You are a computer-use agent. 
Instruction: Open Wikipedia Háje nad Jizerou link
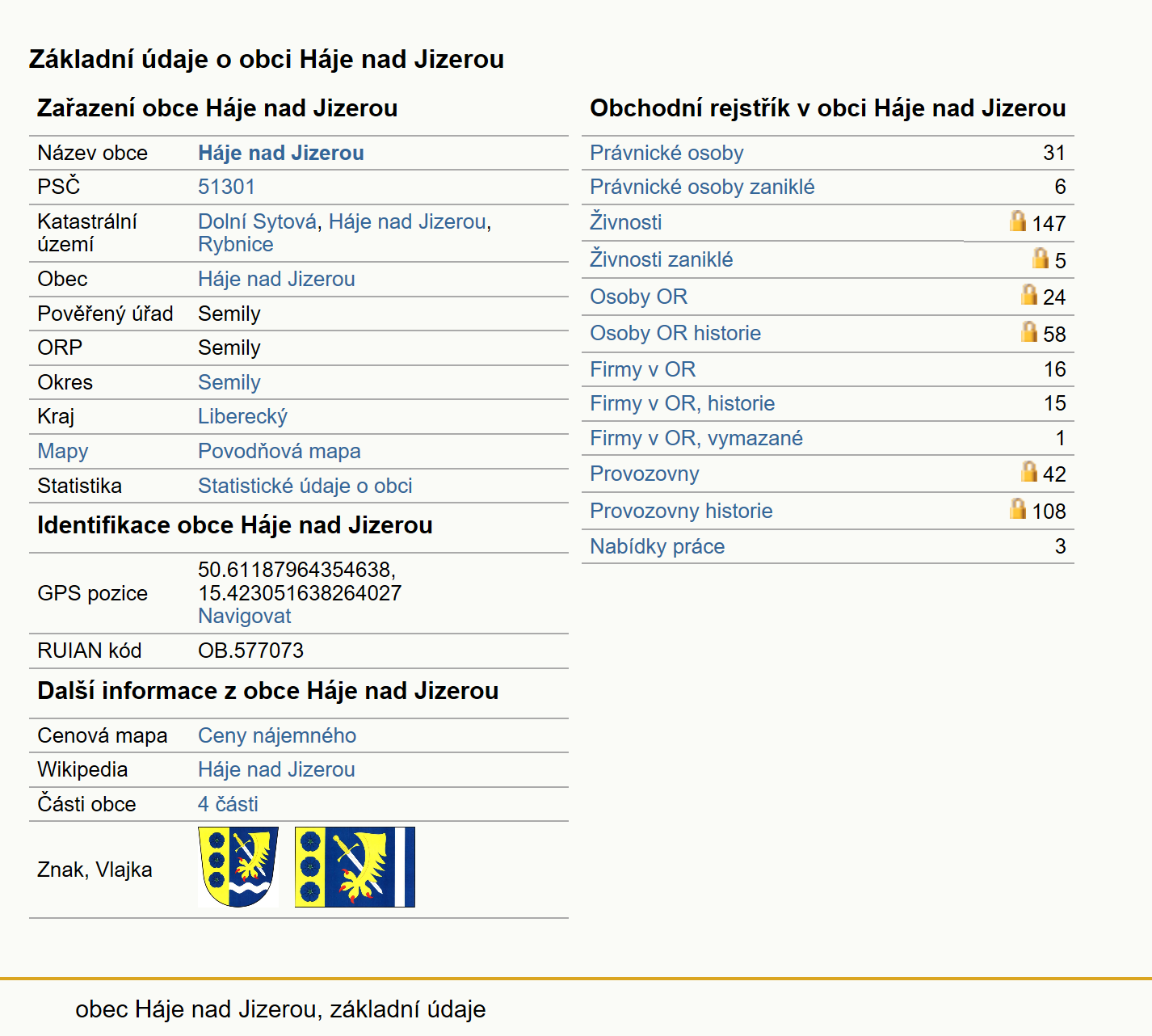(x=276, y=769)
